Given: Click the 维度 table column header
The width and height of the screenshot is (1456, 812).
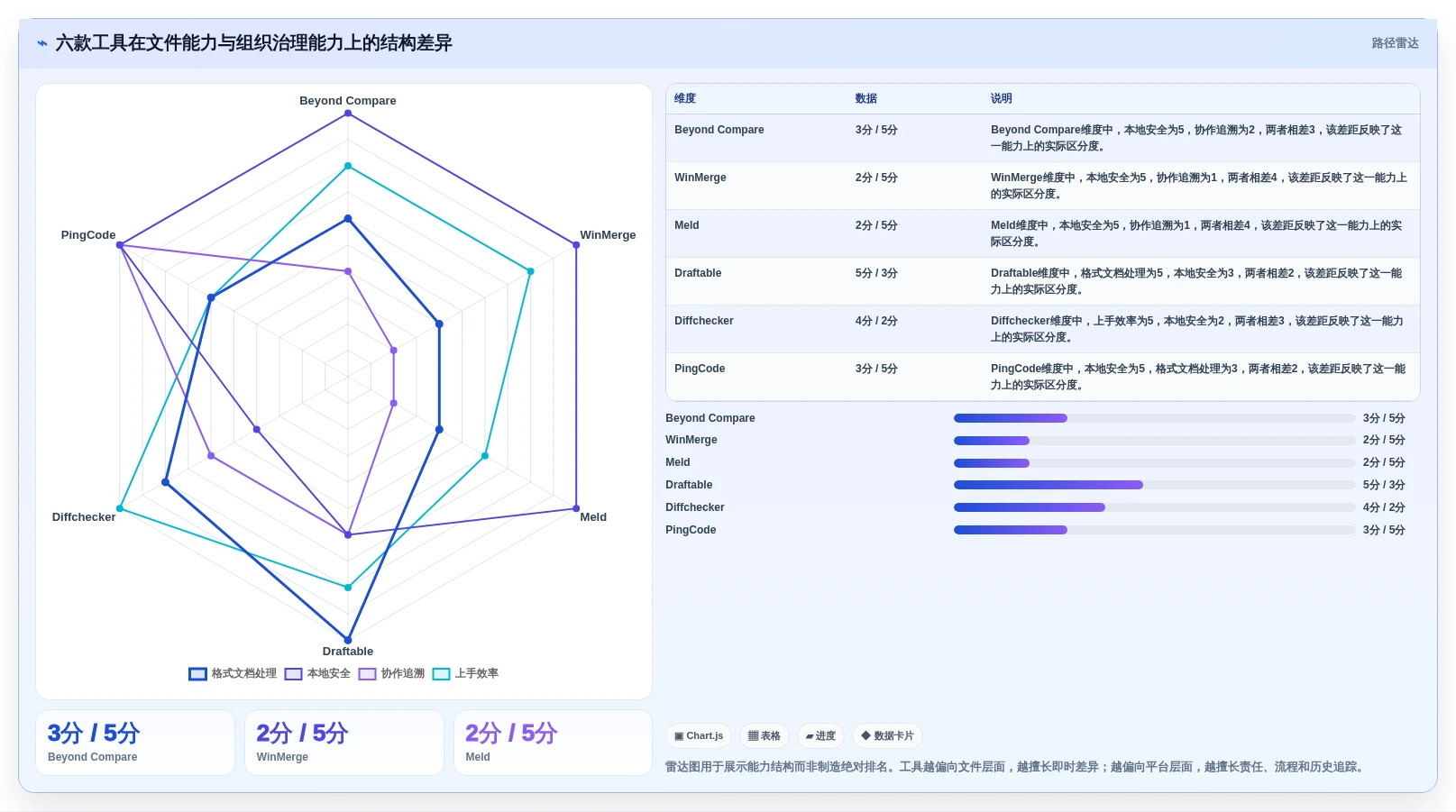Looking at the screenshot, I should click(685, 98).
